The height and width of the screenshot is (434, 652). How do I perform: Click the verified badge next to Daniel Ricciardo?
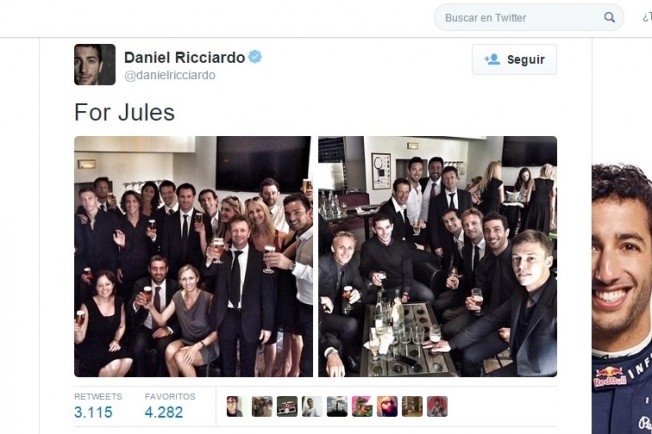click(x=255, y=57)
